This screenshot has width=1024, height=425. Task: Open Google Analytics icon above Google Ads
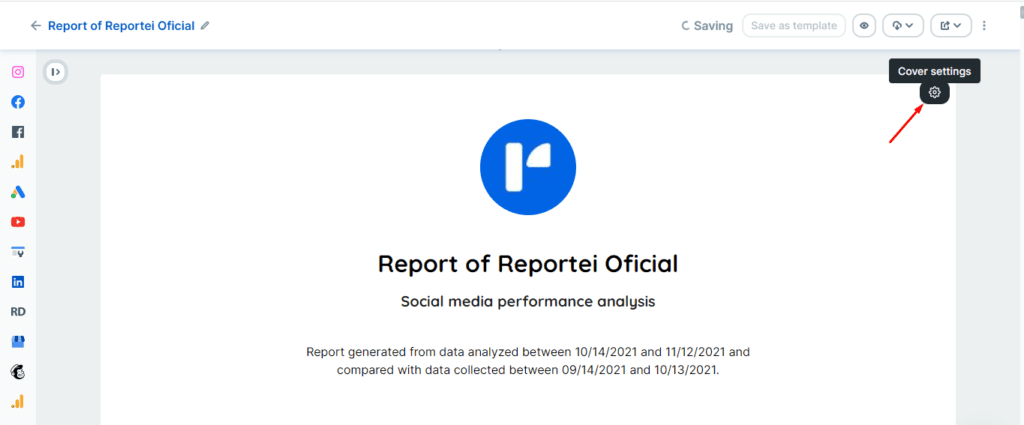[18, 162]
